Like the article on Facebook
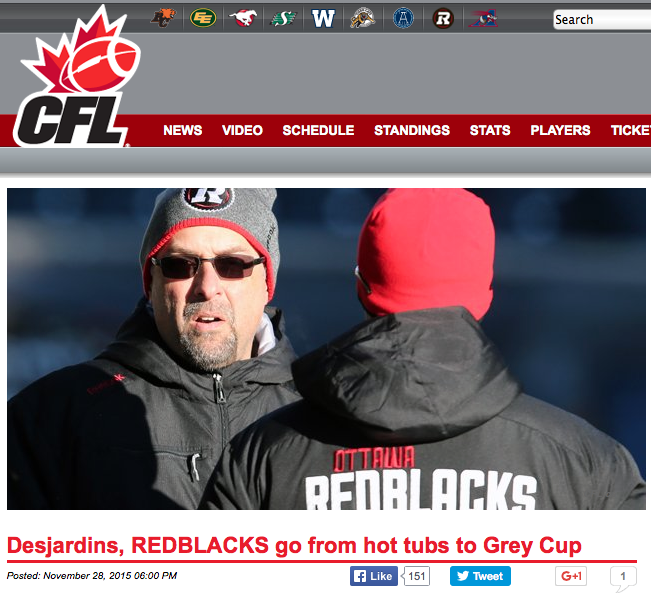Image resolution: width=651 pixels, height=593 pixels. point(374,576)
